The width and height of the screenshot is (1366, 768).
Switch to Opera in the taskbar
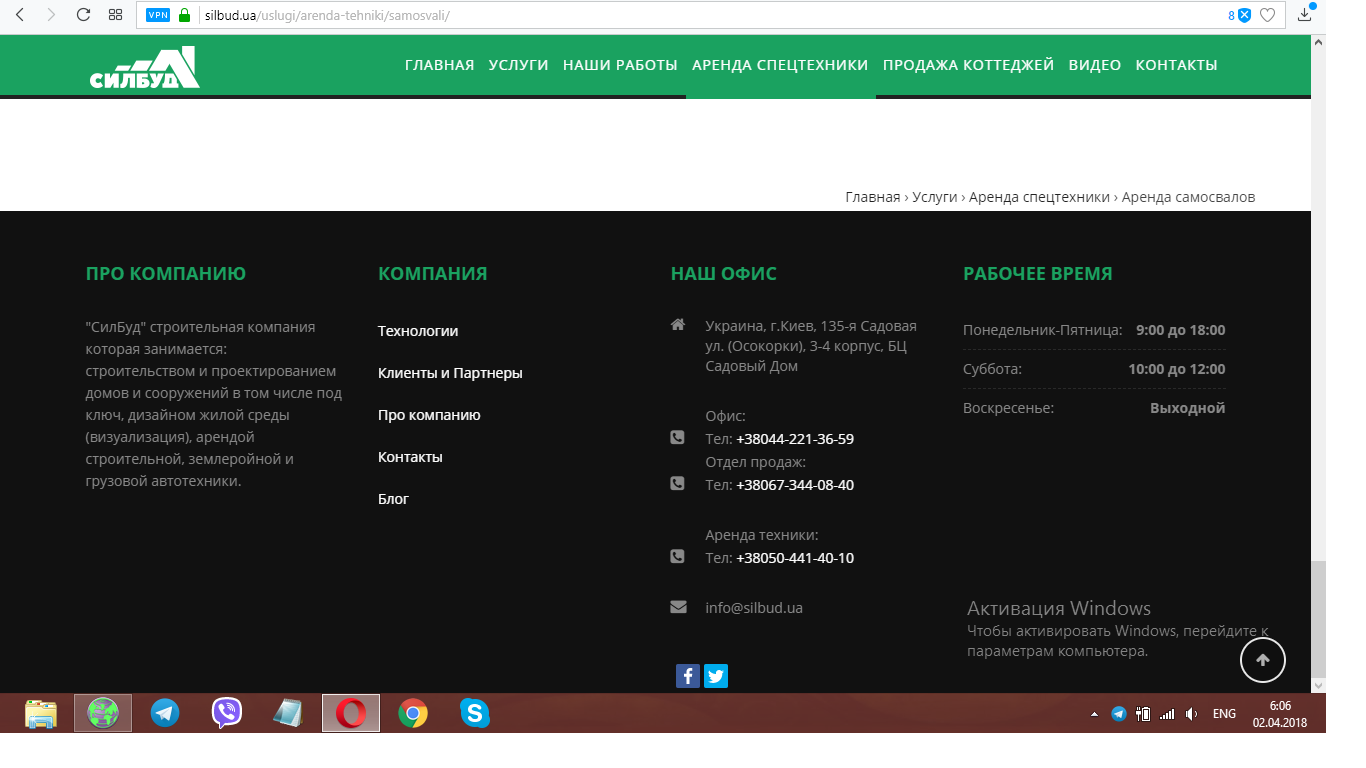[351, 713]
